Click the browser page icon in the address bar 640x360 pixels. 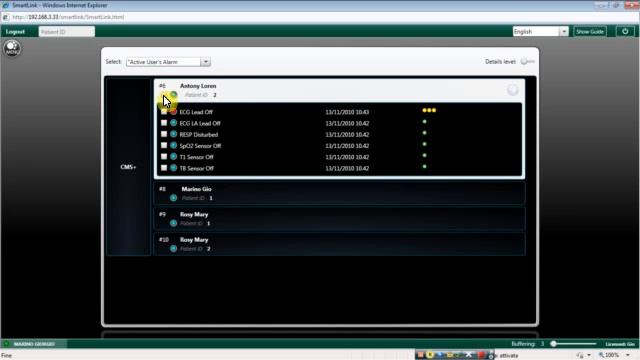[x=6, y=17]
